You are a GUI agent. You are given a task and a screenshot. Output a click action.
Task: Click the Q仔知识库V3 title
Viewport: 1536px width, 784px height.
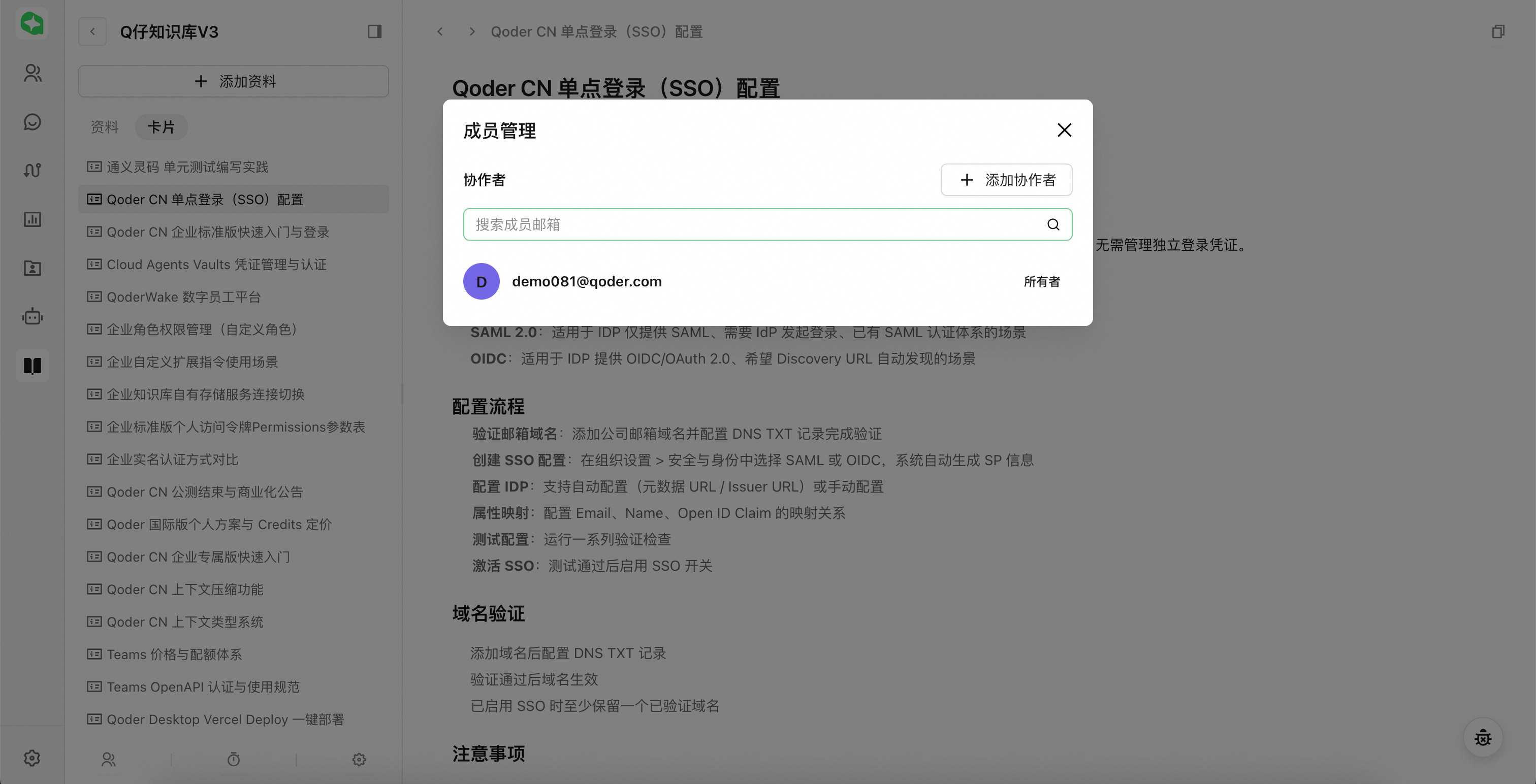point(169,31)
